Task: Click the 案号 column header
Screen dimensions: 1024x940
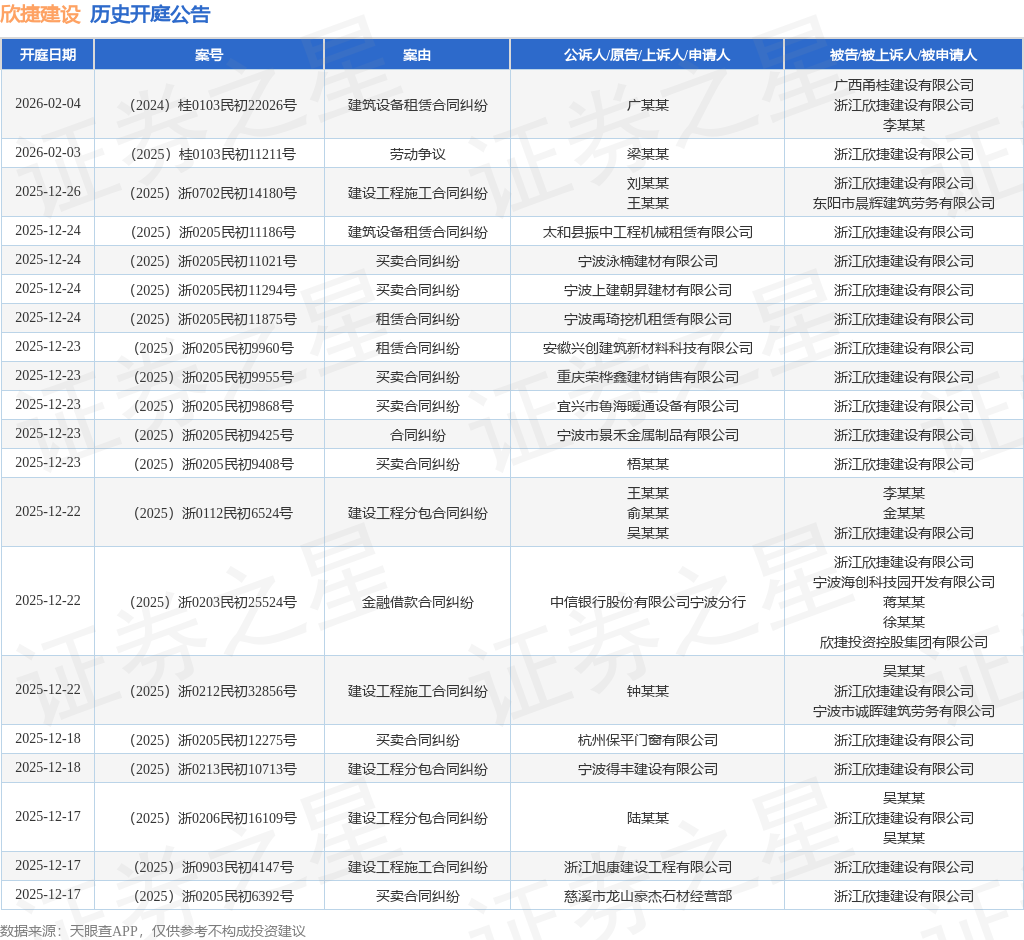Action: click(209, 55)
